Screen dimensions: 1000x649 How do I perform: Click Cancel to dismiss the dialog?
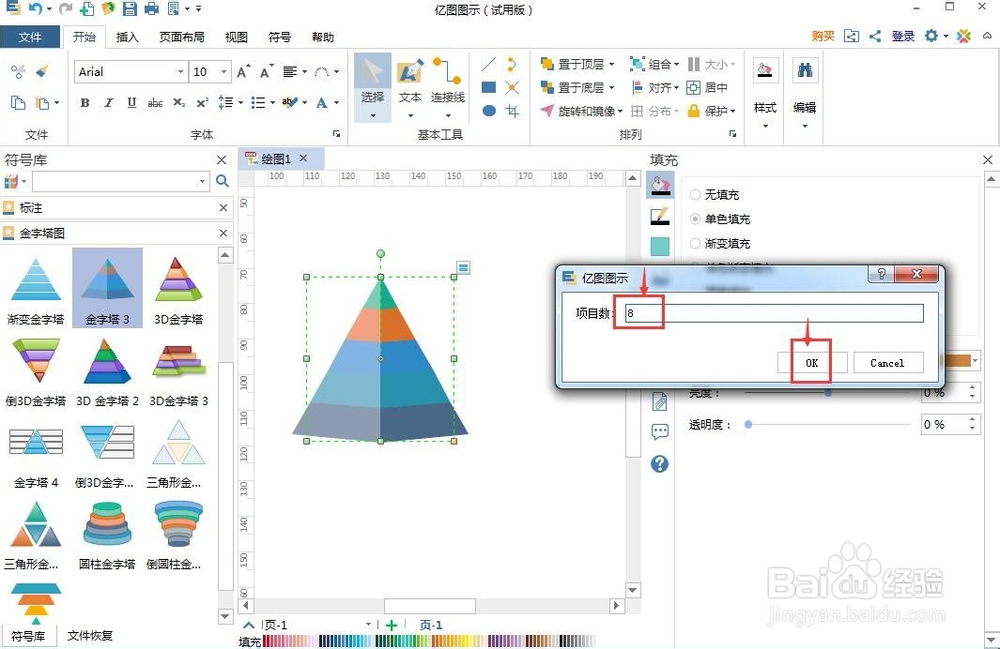click(x=888, y=362)
